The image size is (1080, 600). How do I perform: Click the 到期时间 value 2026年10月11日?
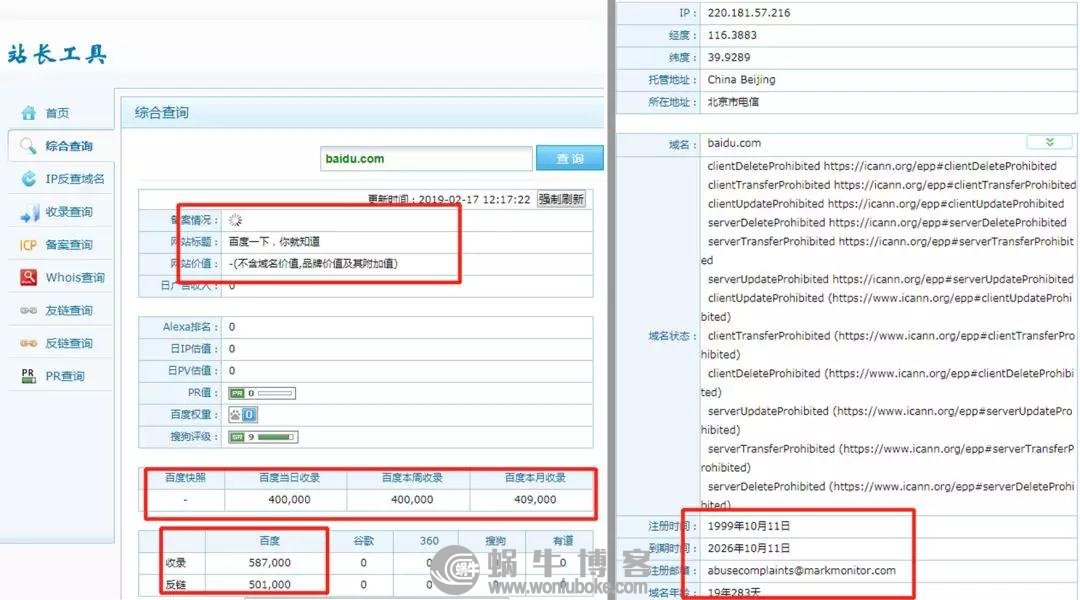point(749,548)
